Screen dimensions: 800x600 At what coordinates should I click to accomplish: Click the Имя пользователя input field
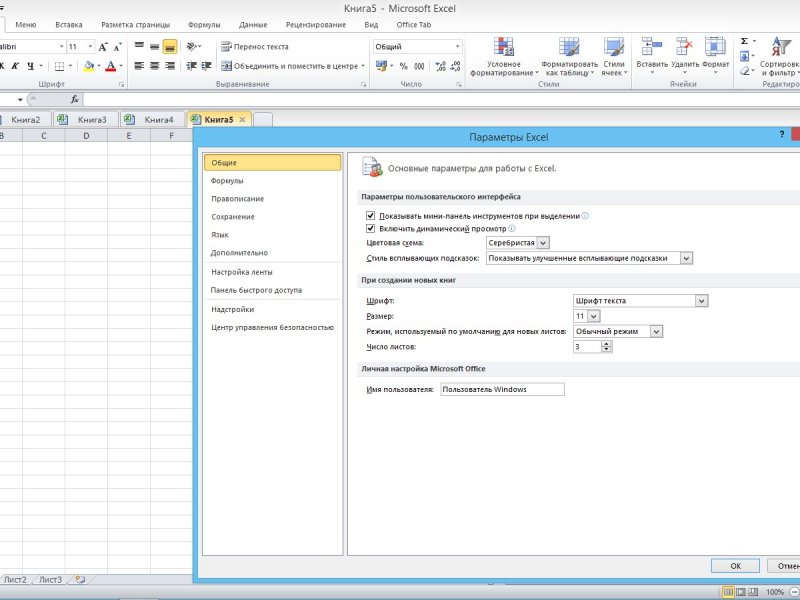tap(503, 389)
